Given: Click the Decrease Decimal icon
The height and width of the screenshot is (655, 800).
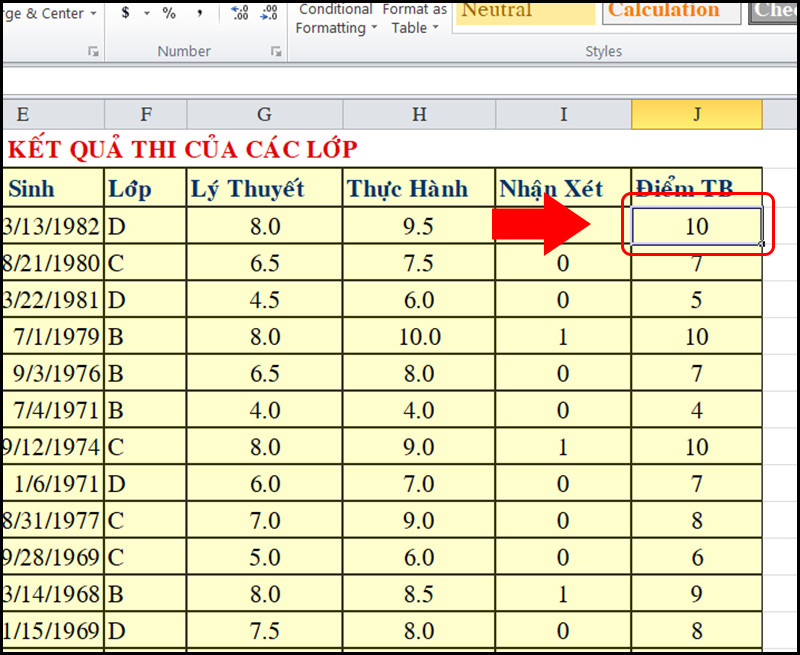Looking at the screenshot, I should 270,13.
